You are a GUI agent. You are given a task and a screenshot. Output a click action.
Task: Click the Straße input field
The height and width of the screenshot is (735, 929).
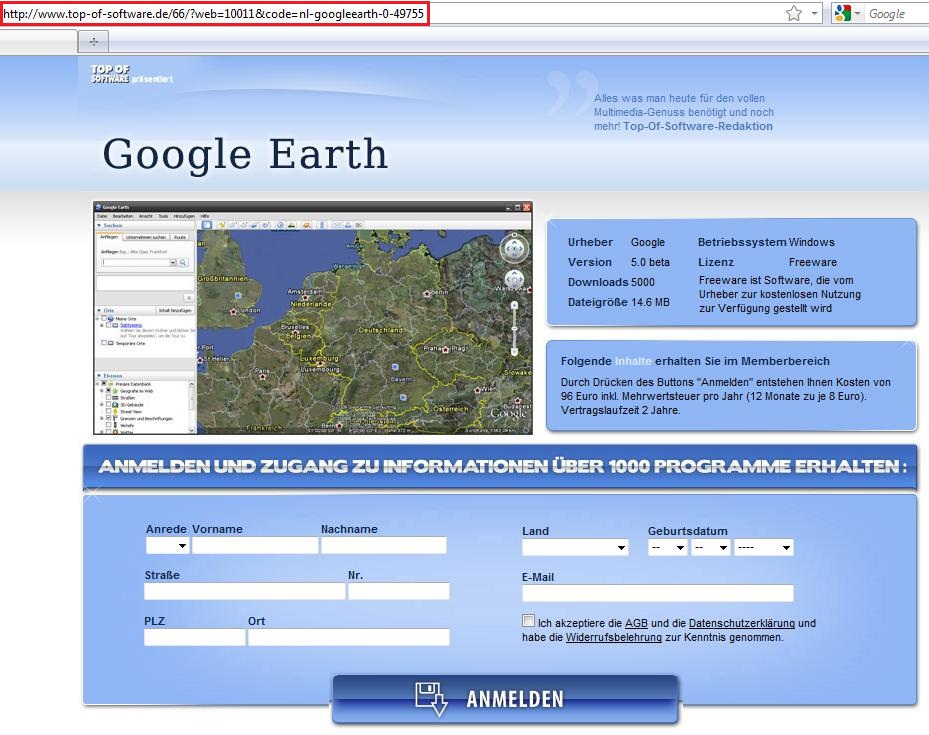click(x=245, y=591)
